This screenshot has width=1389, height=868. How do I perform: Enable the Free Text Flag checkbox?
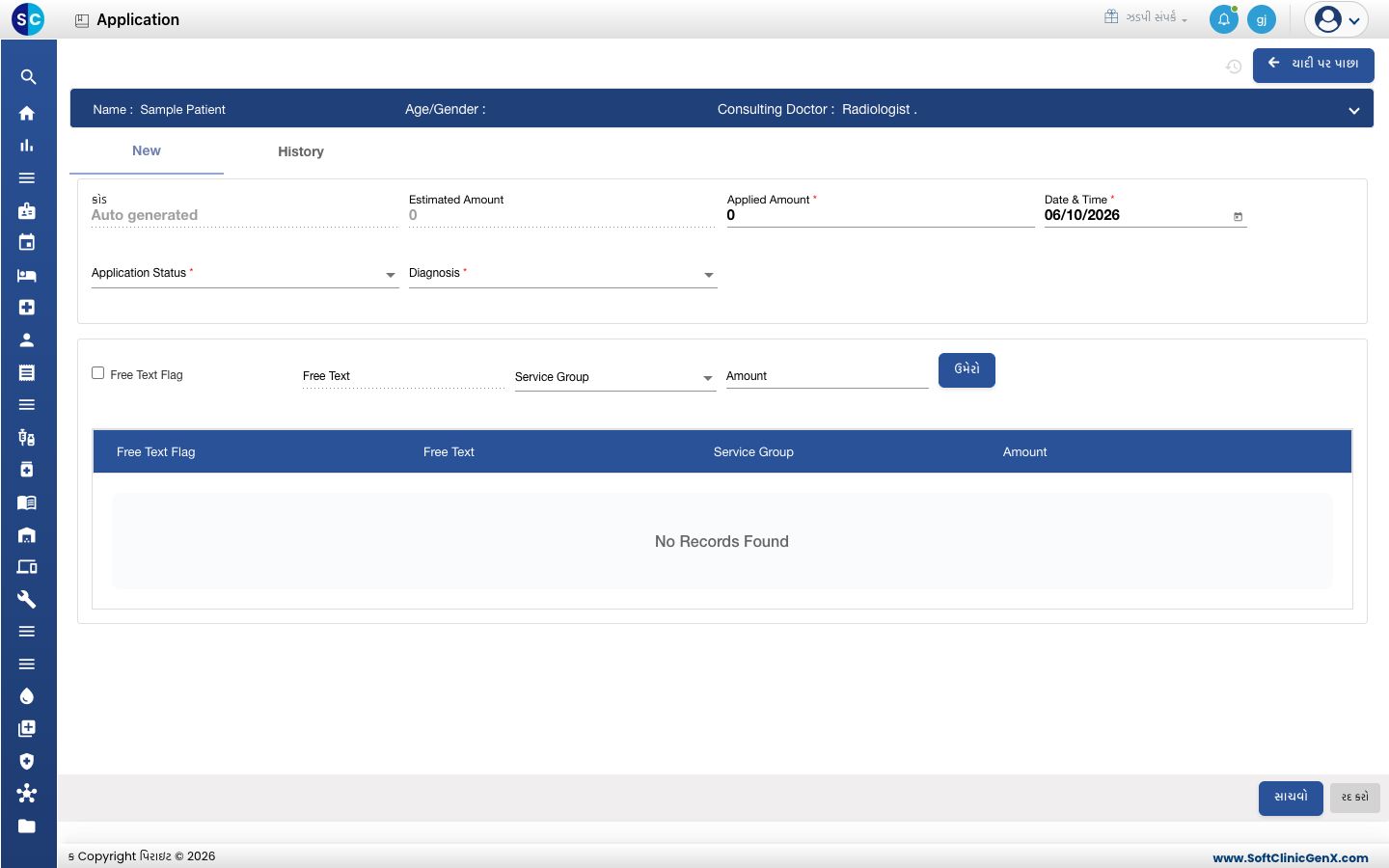(x=97, y=373)
